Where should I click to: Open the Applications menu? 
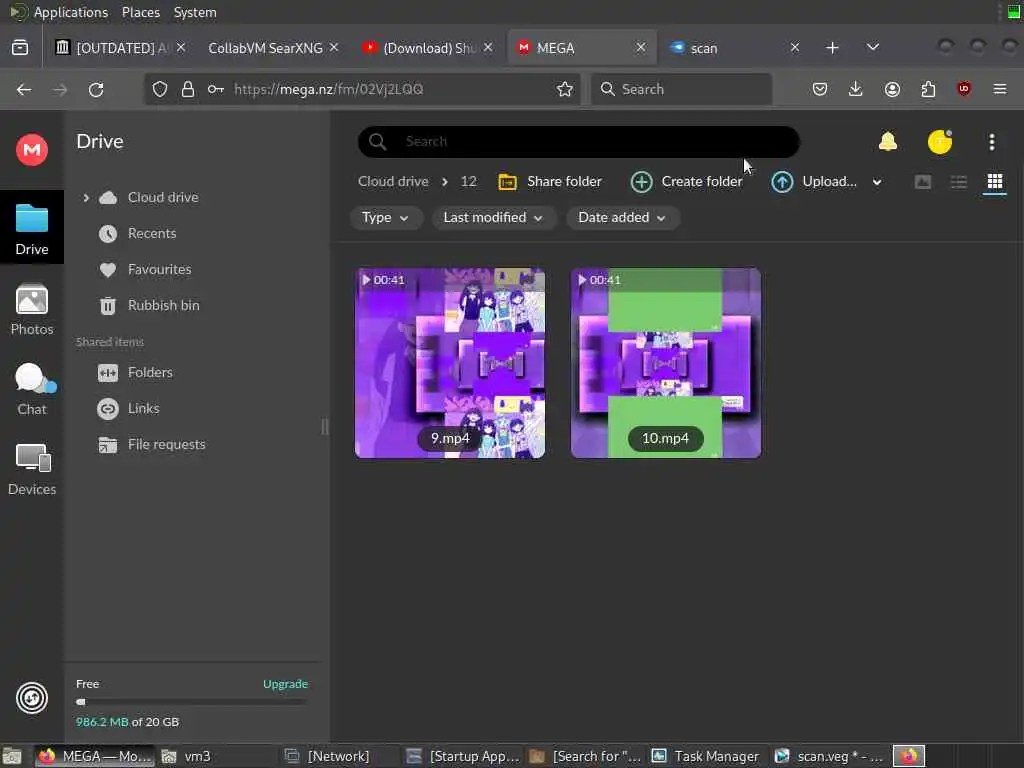(71, 12)
